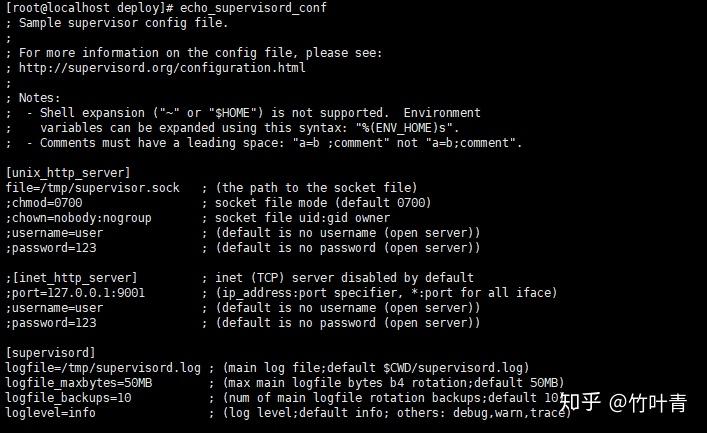This screenshot has width=707, height=433.
Task: Click the logfile=/tmp/supervisord.log setting
Action: click(104, 368)
